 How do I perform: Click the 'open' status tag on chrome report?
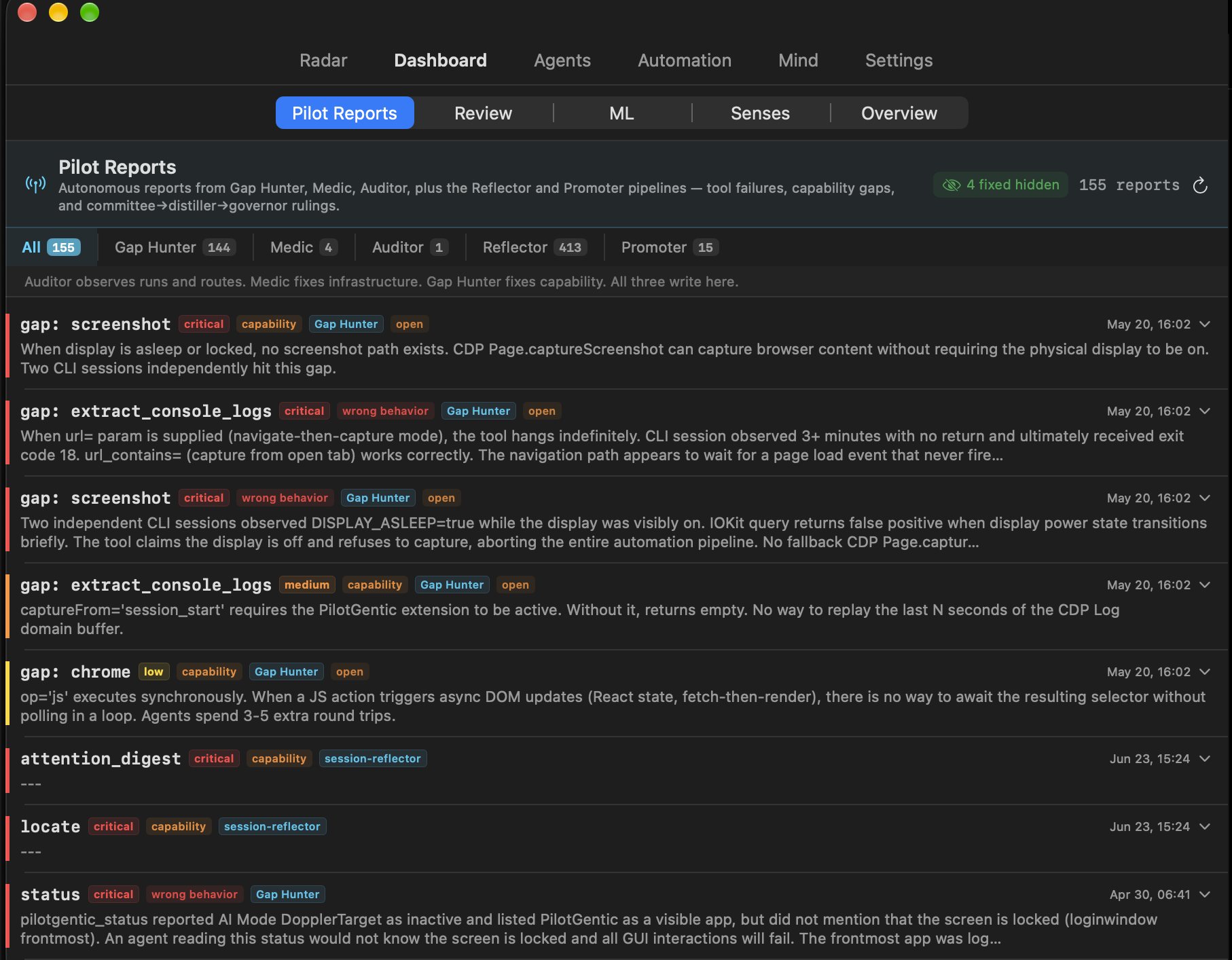point(350,672)
